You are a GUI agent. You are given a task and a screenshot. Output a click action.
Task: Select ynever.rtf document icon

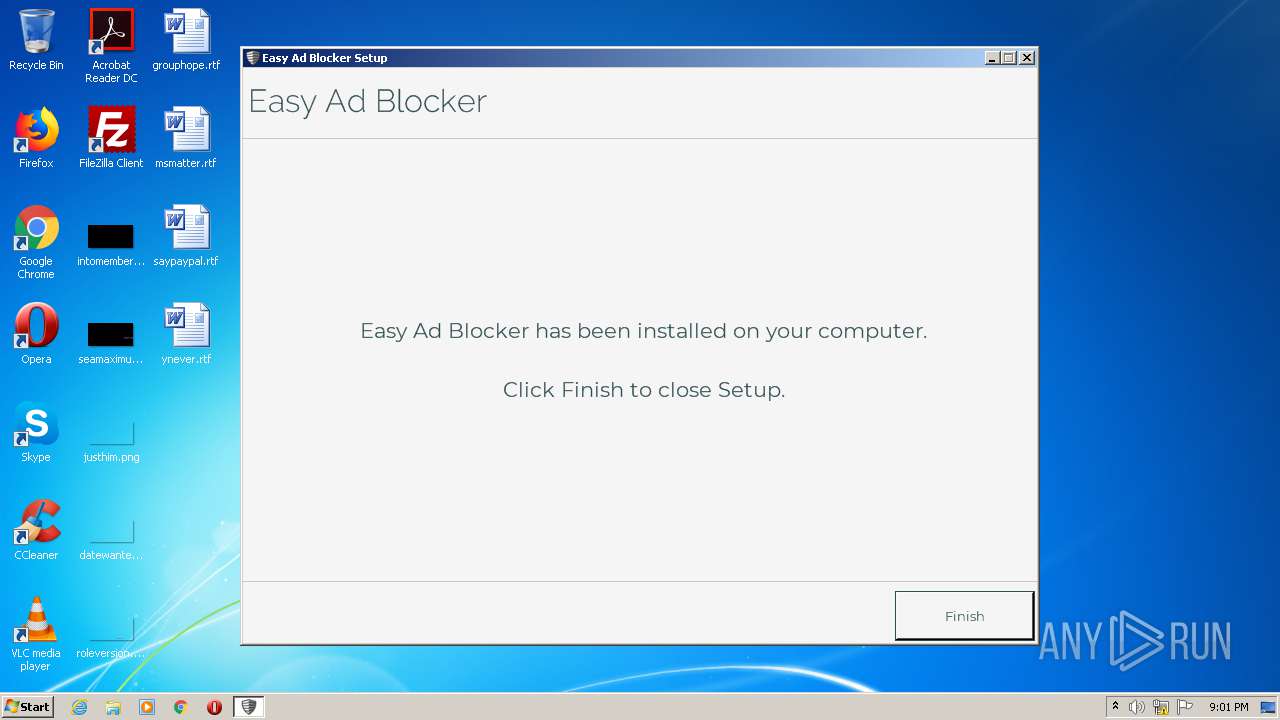186,334
